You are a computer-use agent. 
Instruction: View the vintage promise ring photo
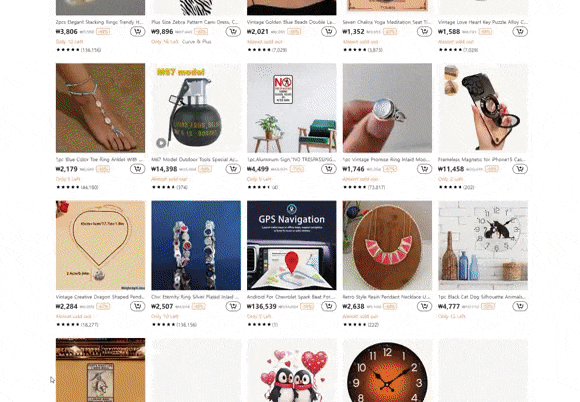387,108
